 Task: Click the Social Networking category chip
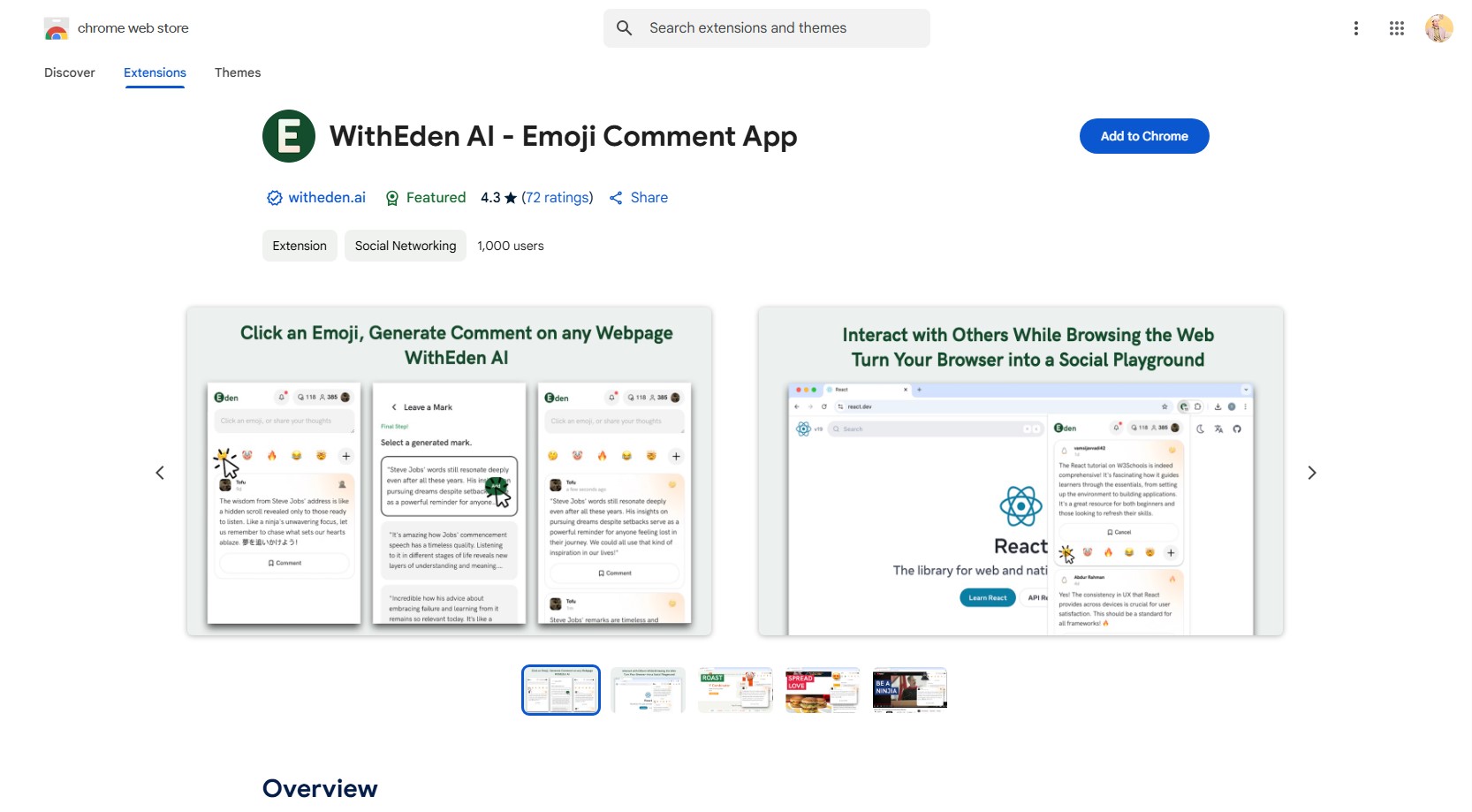pos(406,246)
